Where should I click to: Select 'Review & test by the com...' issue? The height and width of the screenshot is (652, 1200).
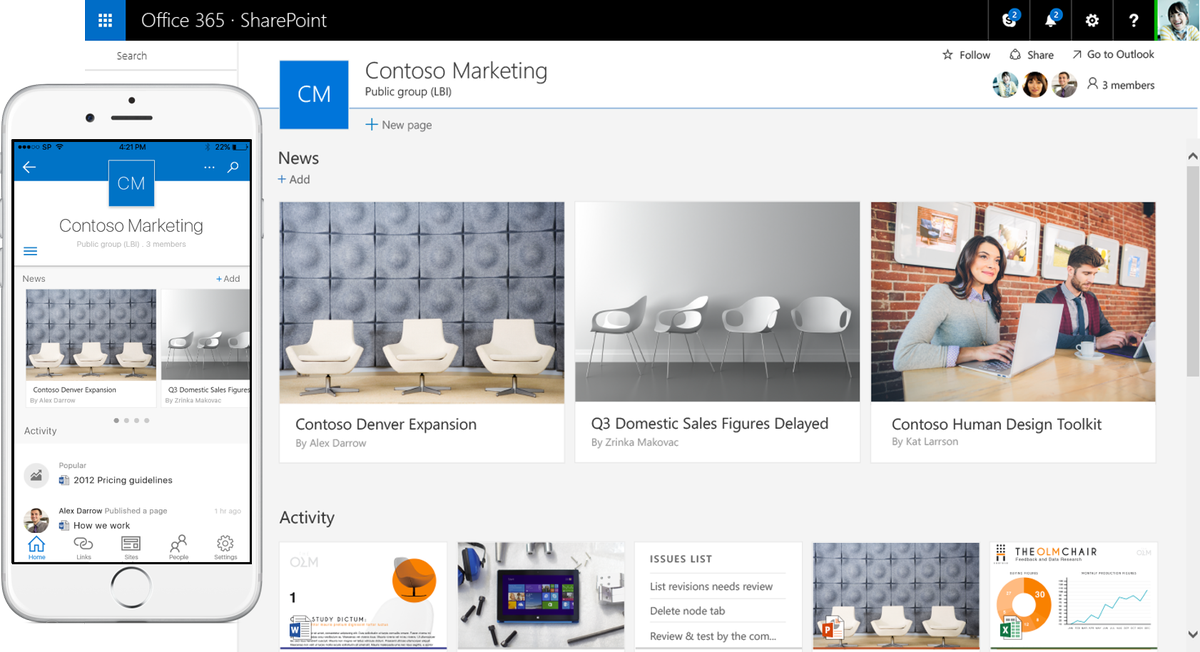pyautogui.click(x=713, y=636)
